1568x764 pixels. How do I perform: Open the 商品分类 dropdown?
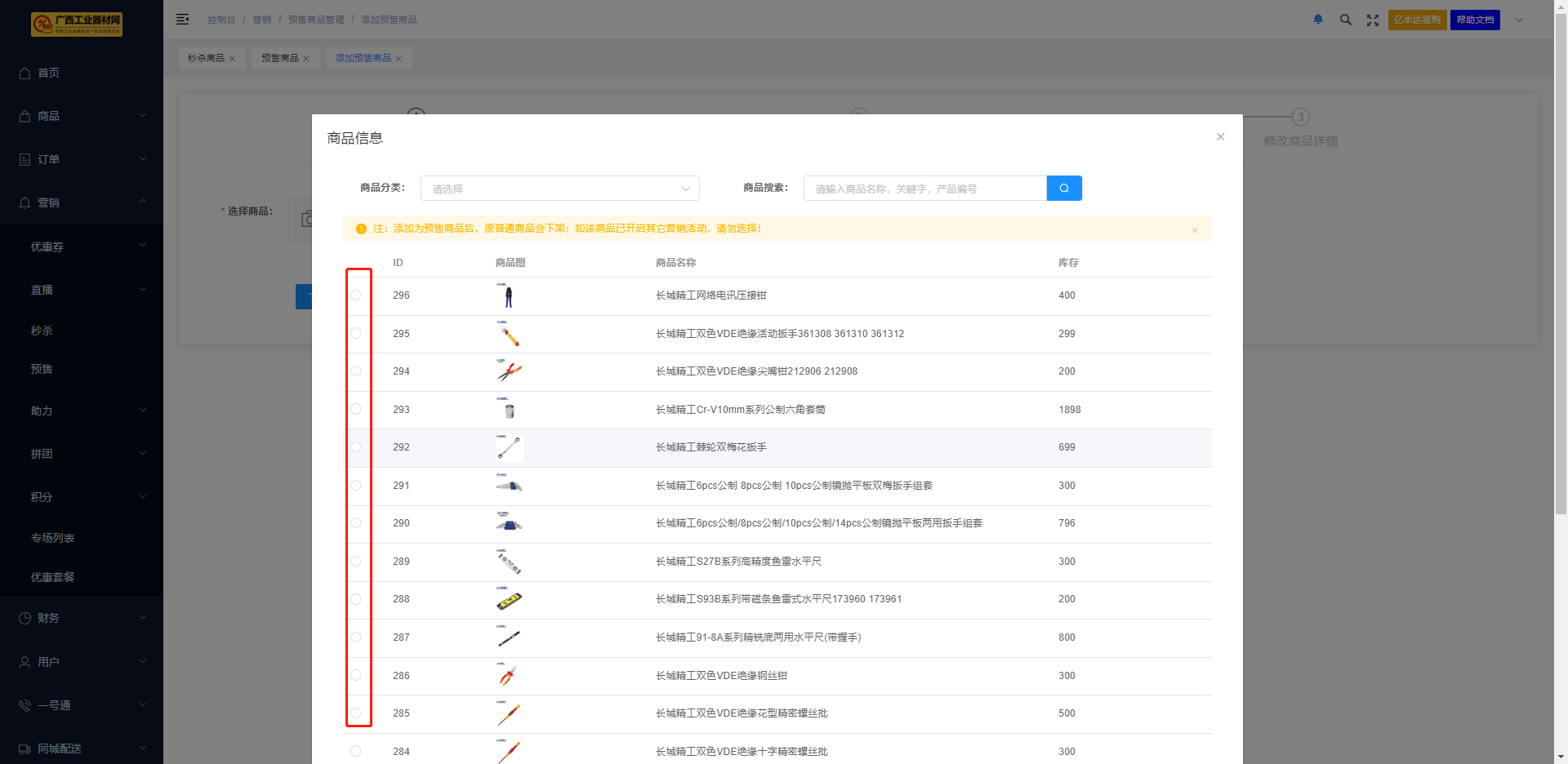click(559, 189)
